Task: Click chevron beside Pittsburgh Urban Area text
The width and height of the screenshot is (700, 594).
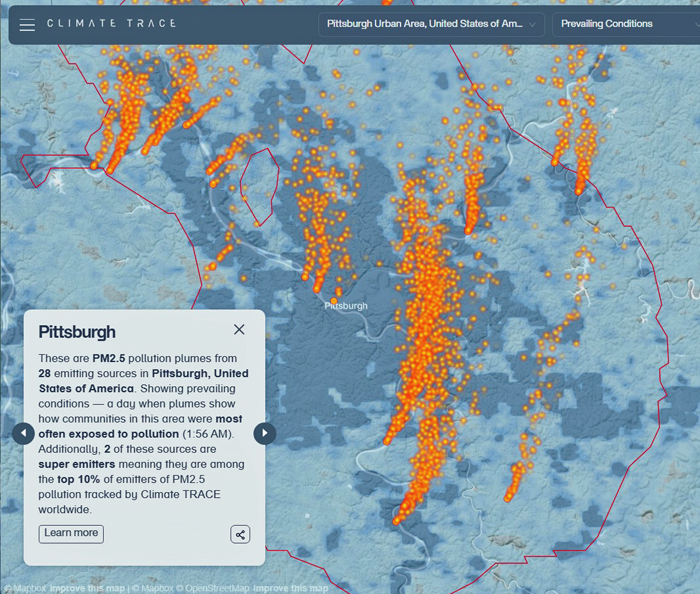Action: (531, 24)
